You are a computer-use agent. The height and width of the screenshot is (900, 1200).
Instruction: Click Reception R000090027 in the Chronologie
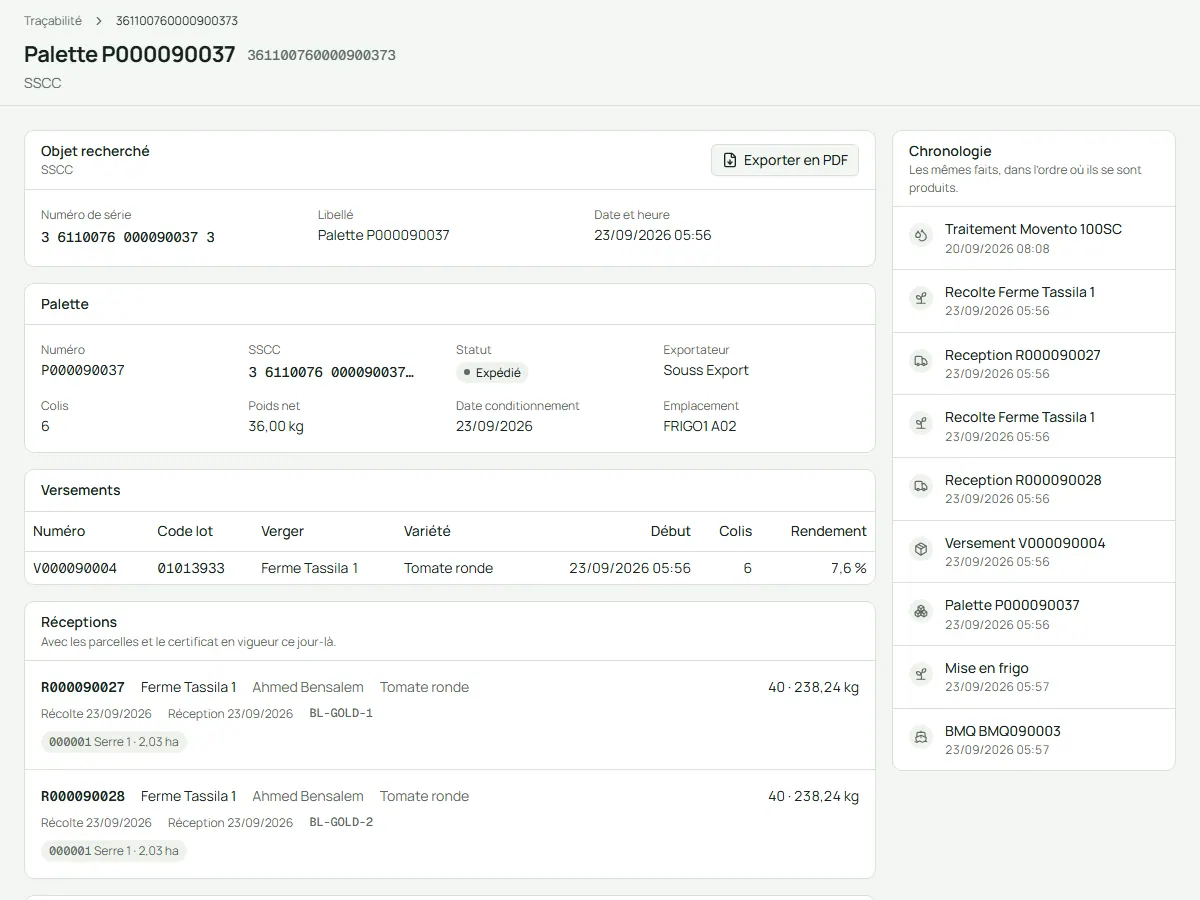(x=1034, y=364)
